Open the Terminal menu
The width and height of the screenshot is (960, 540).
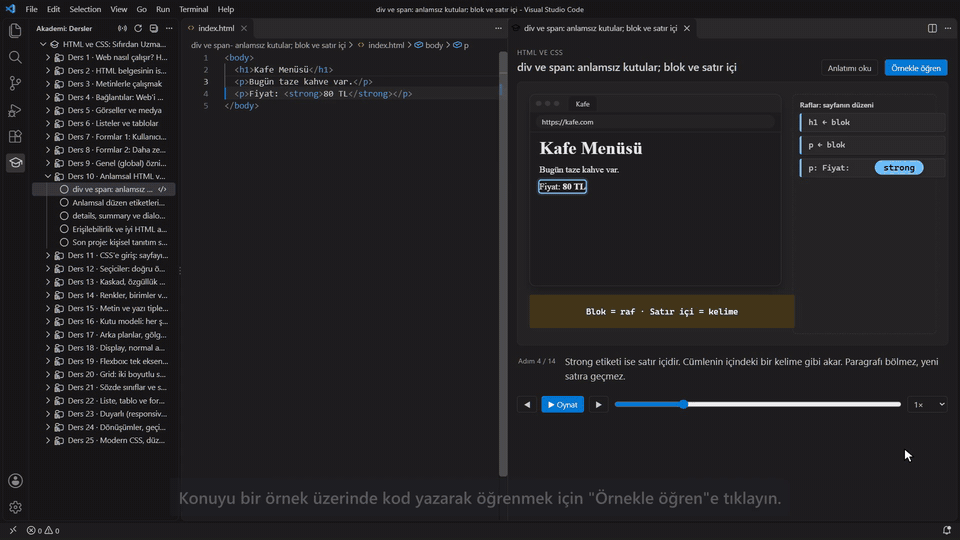pyautogui.click(x=193, y=9)
